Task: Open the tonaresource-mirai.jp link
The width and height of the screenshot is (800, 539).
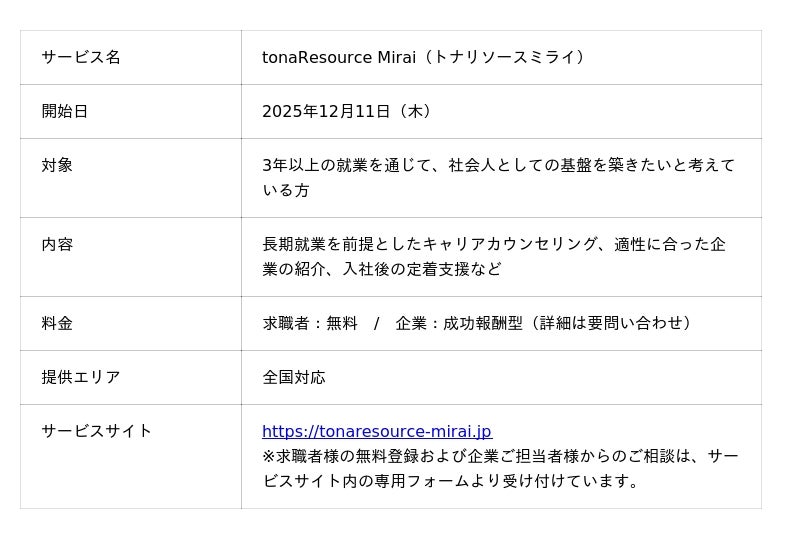Action: (x=376, y=432)
